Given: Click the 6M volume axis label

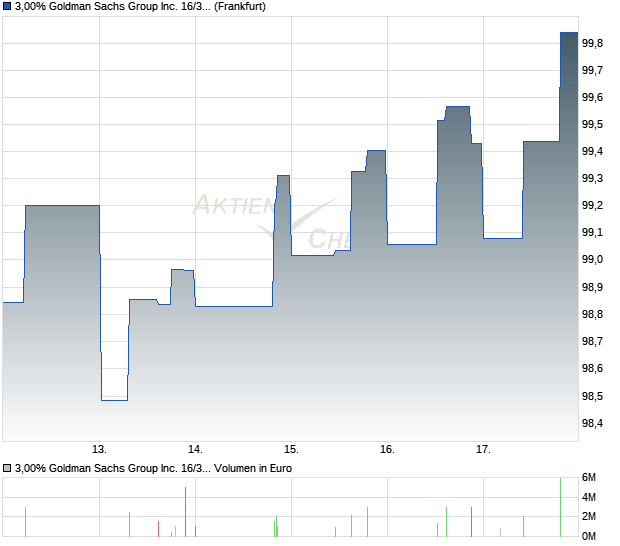Looking at the screenshot, I should pos(589,478).
